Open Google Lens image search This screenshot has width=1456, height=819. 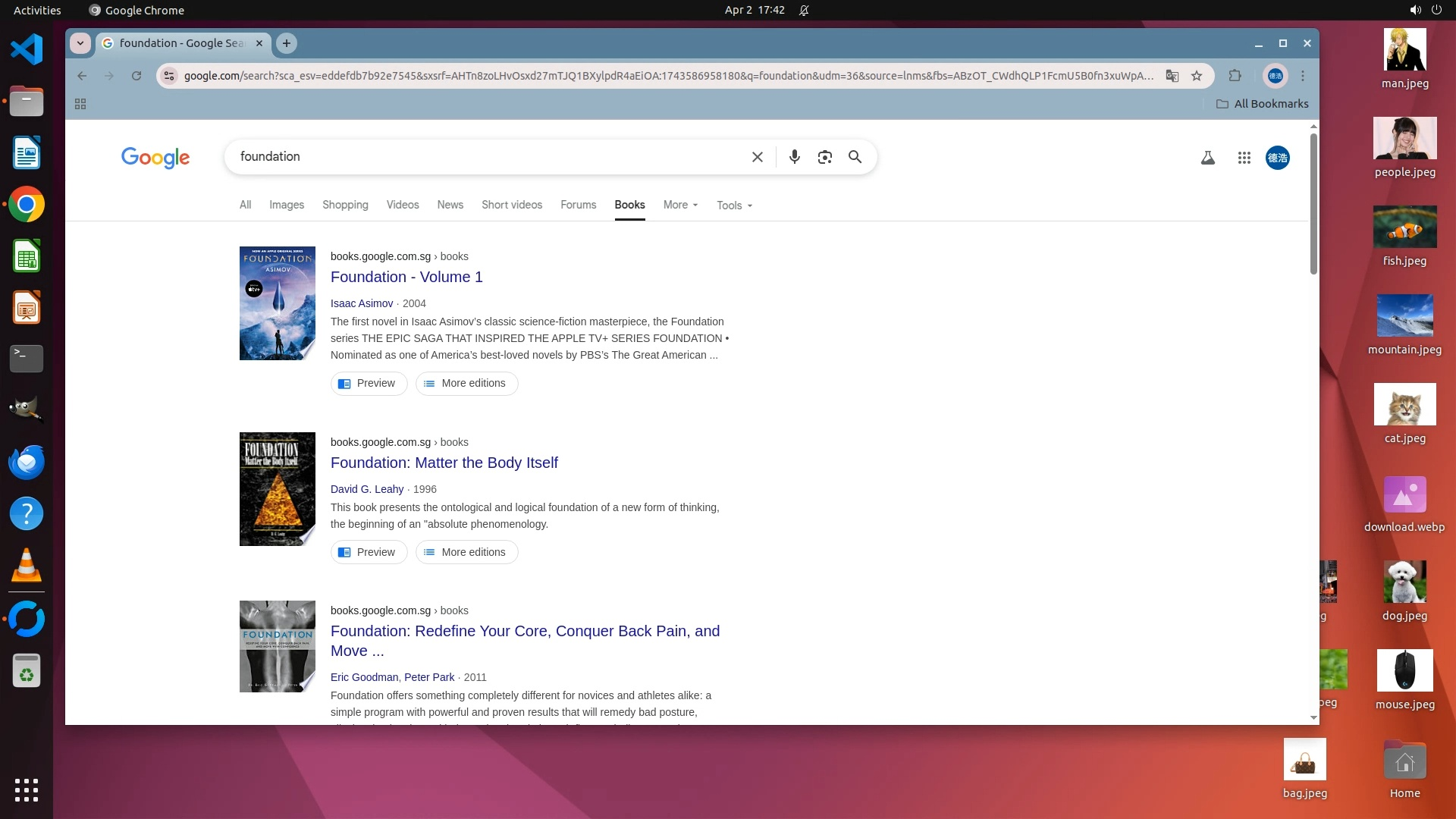824,157
